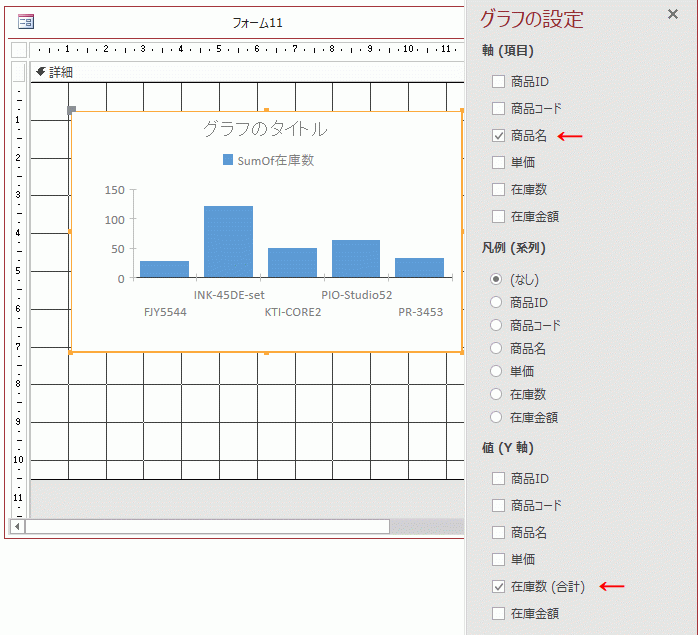Select 商品名 radio under 凡例 (系列)
The width and height of the screenshot is (698, 635).
click(496, 348)
